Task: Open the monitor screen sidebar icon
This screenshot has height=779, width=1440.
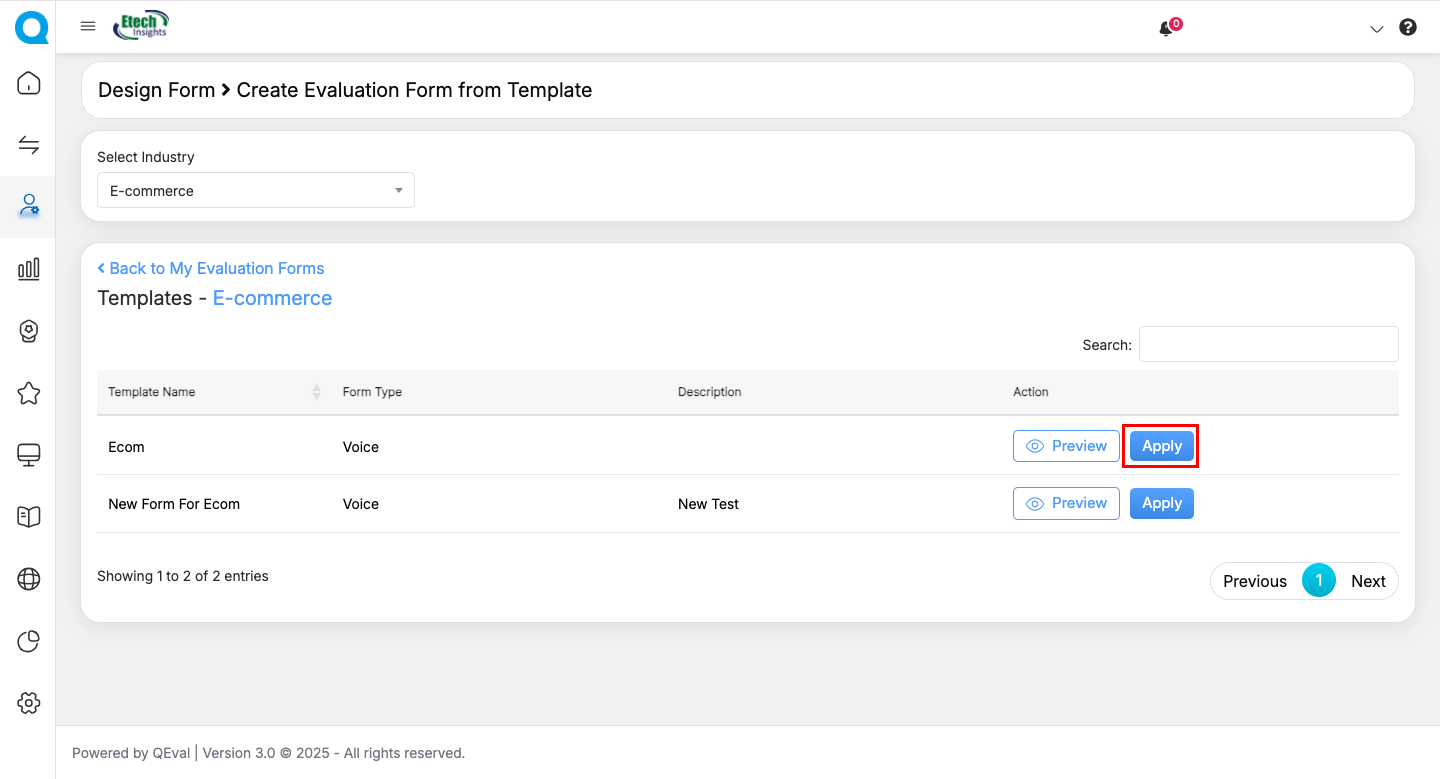Action: [29, 455]
